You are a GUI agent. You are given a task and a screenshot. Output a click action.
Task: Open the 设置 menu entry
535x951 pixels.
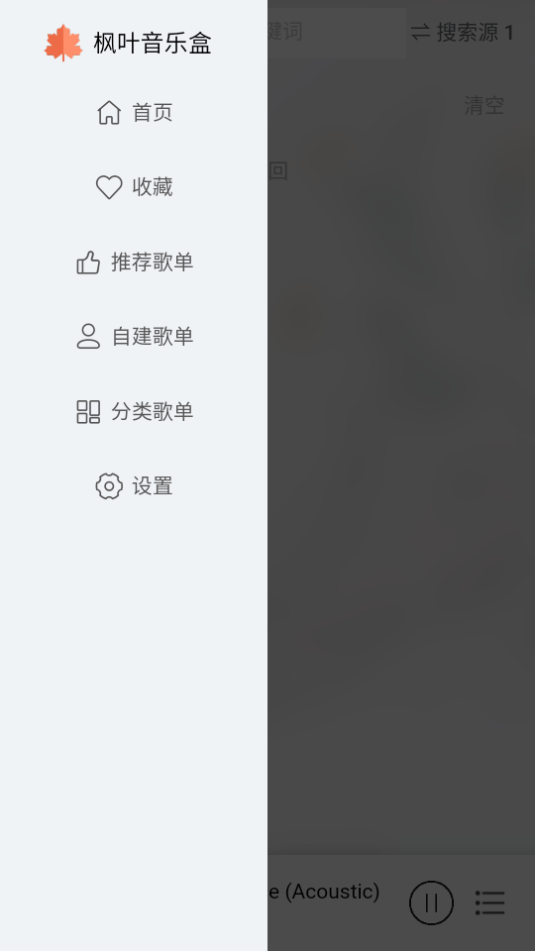coord(133,486)
